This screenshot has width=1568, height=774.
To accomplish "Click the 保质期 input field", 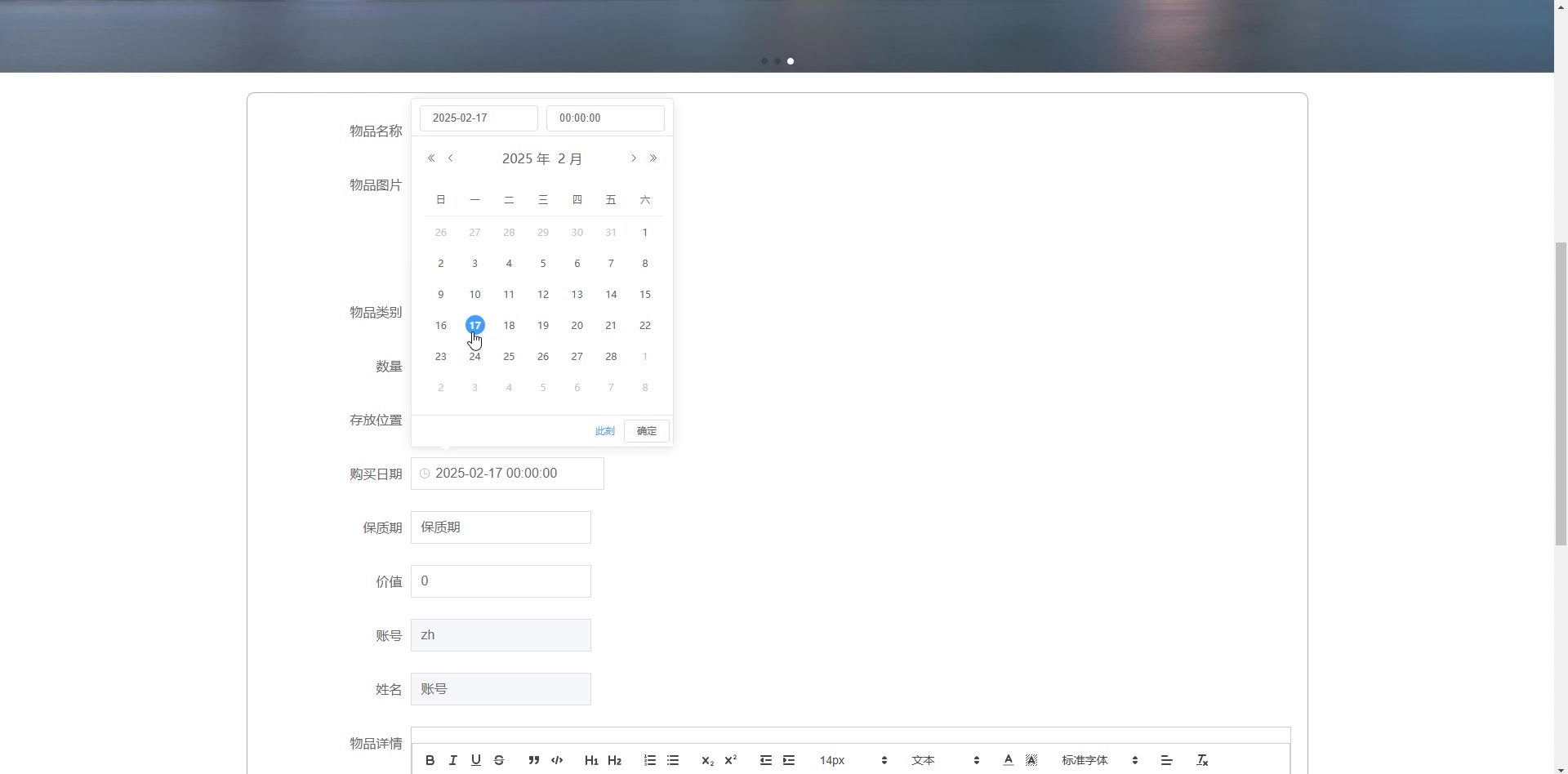I will click(x=501, y=527).
